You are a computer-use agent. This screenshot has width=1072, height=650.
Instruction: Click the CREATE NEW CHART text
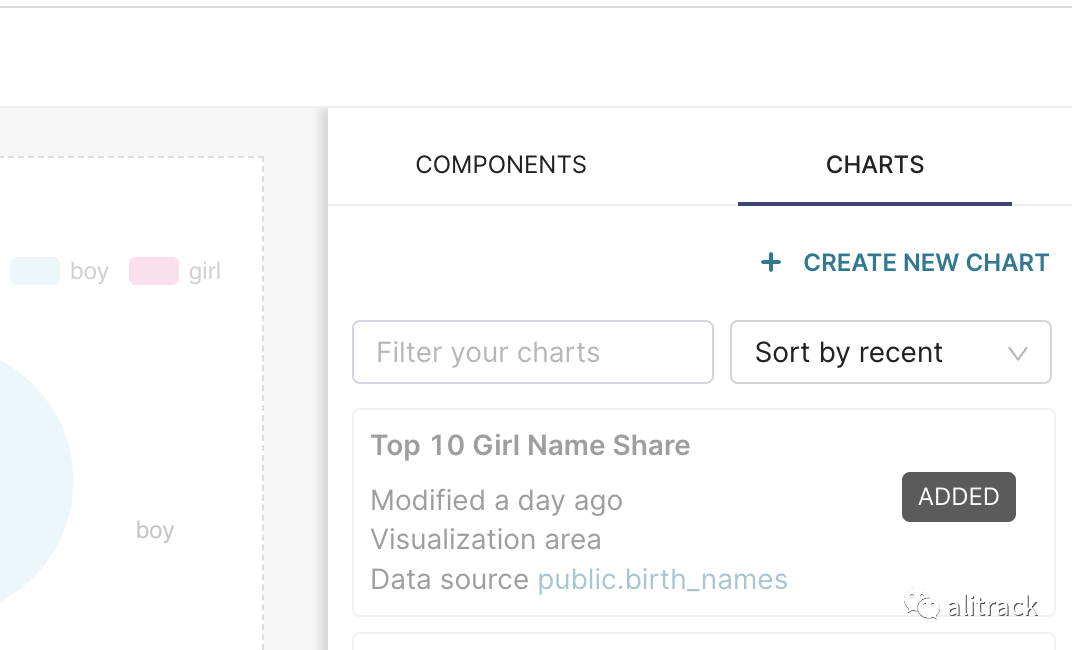(926, 263)
